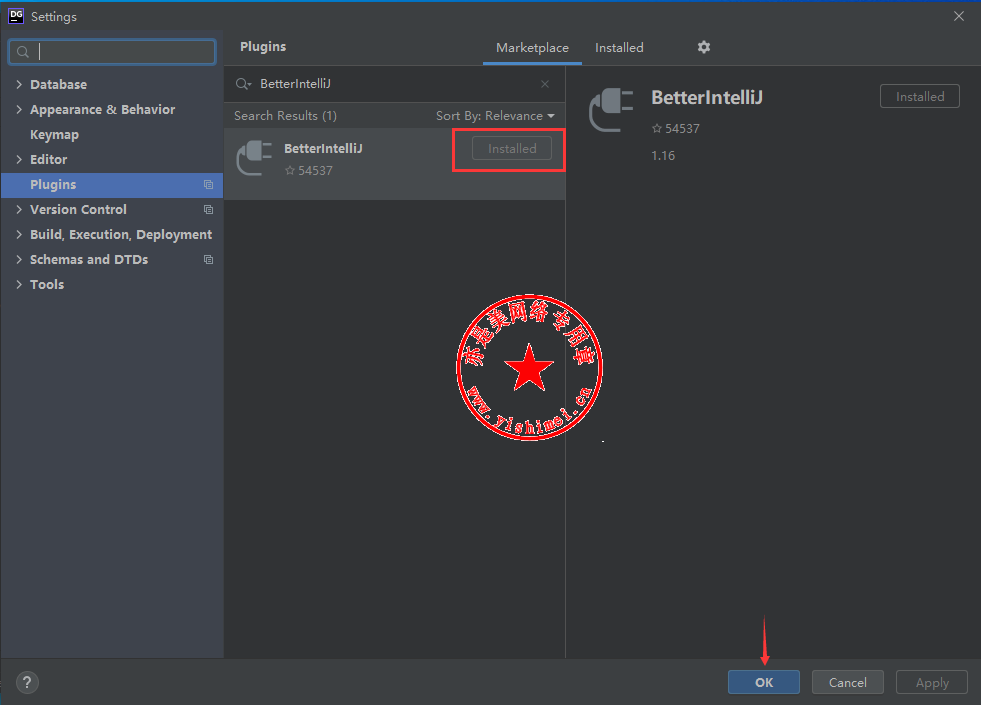Click the Apply button

click(x=932, y=682)
